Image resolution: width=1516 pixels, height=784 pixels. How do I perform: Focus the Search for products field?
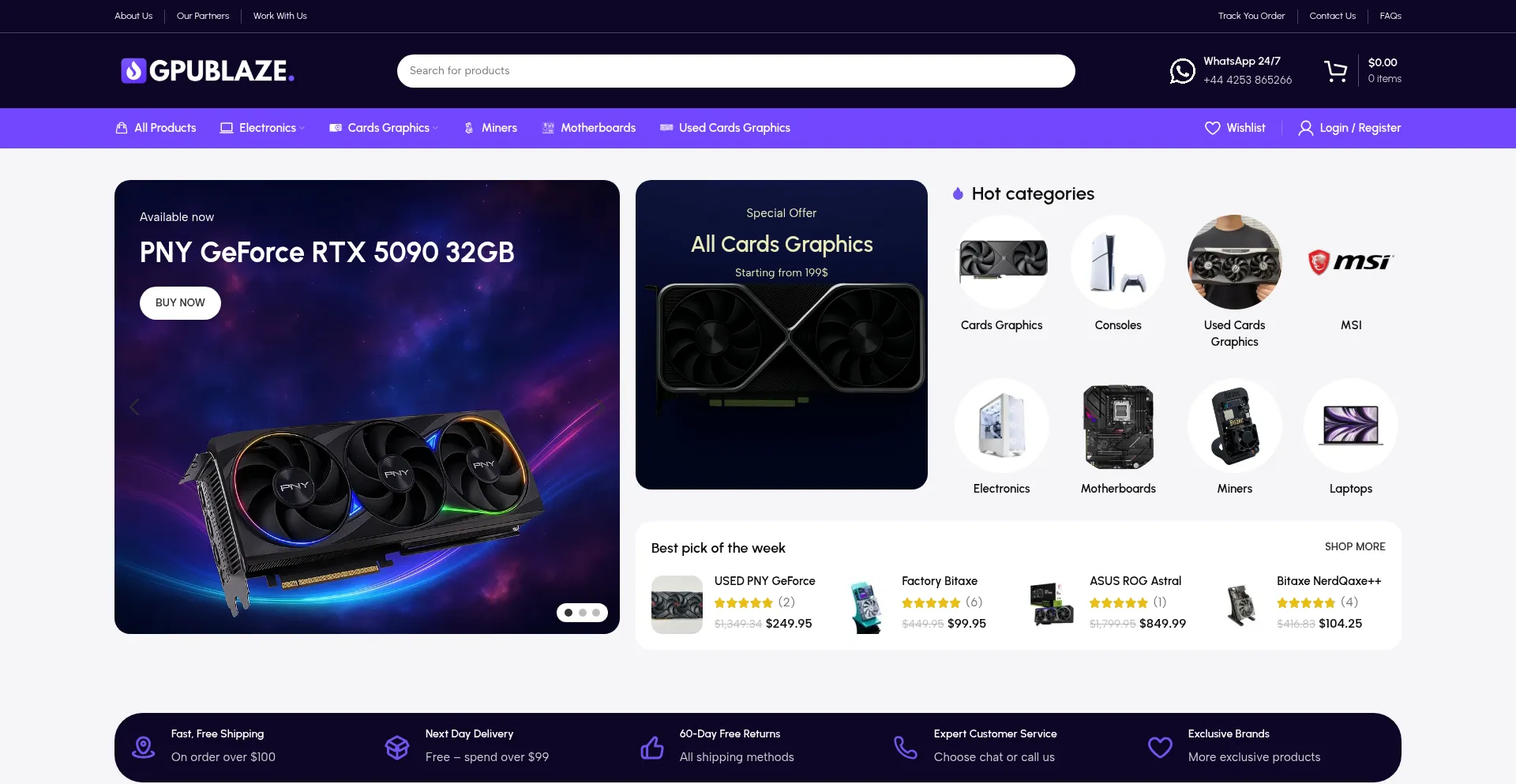[x=736, y=71]
